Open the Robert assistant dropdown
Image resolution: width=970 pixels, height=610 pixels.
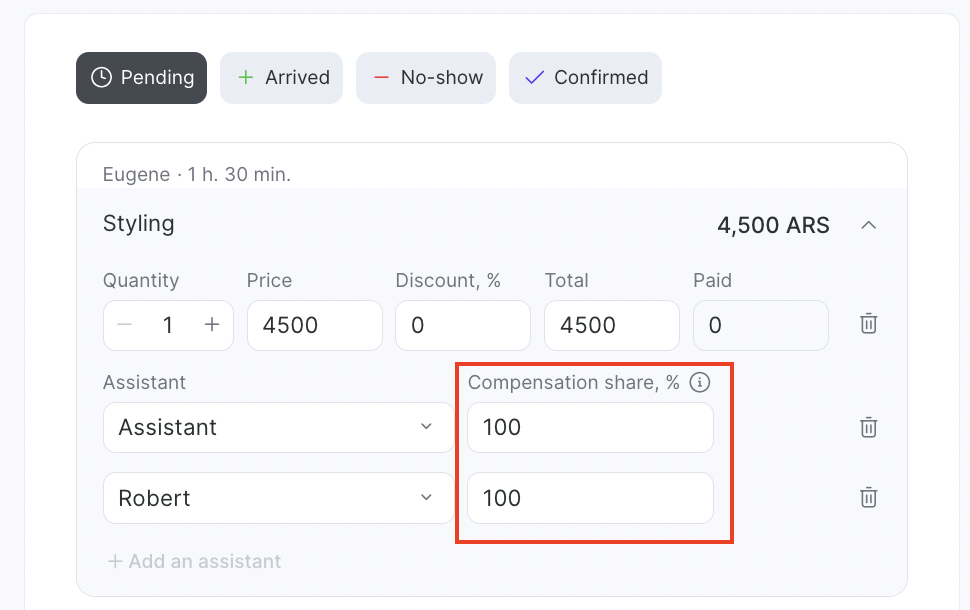278,498
